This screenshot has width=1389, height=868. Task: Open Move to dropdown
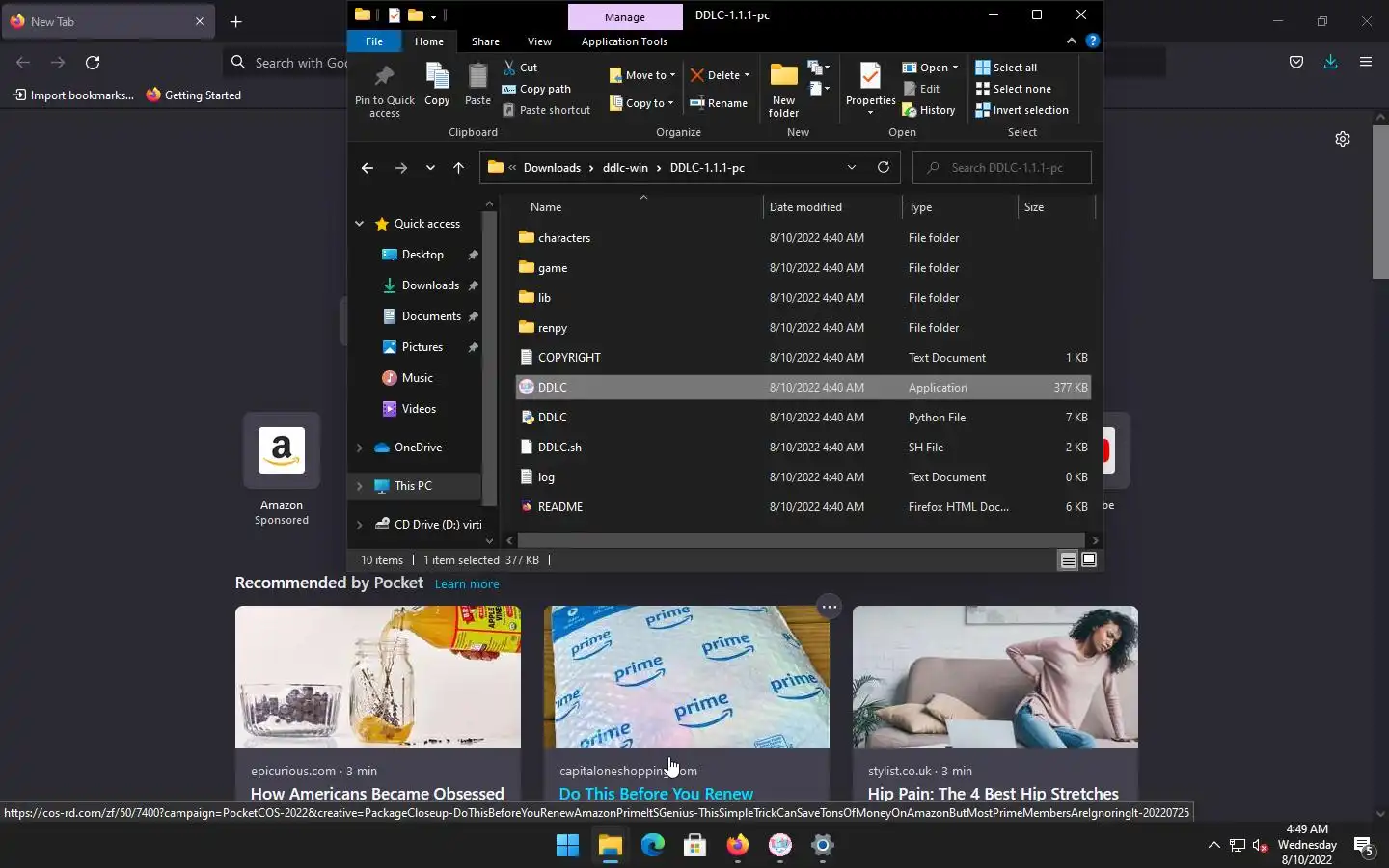(642, 75)
